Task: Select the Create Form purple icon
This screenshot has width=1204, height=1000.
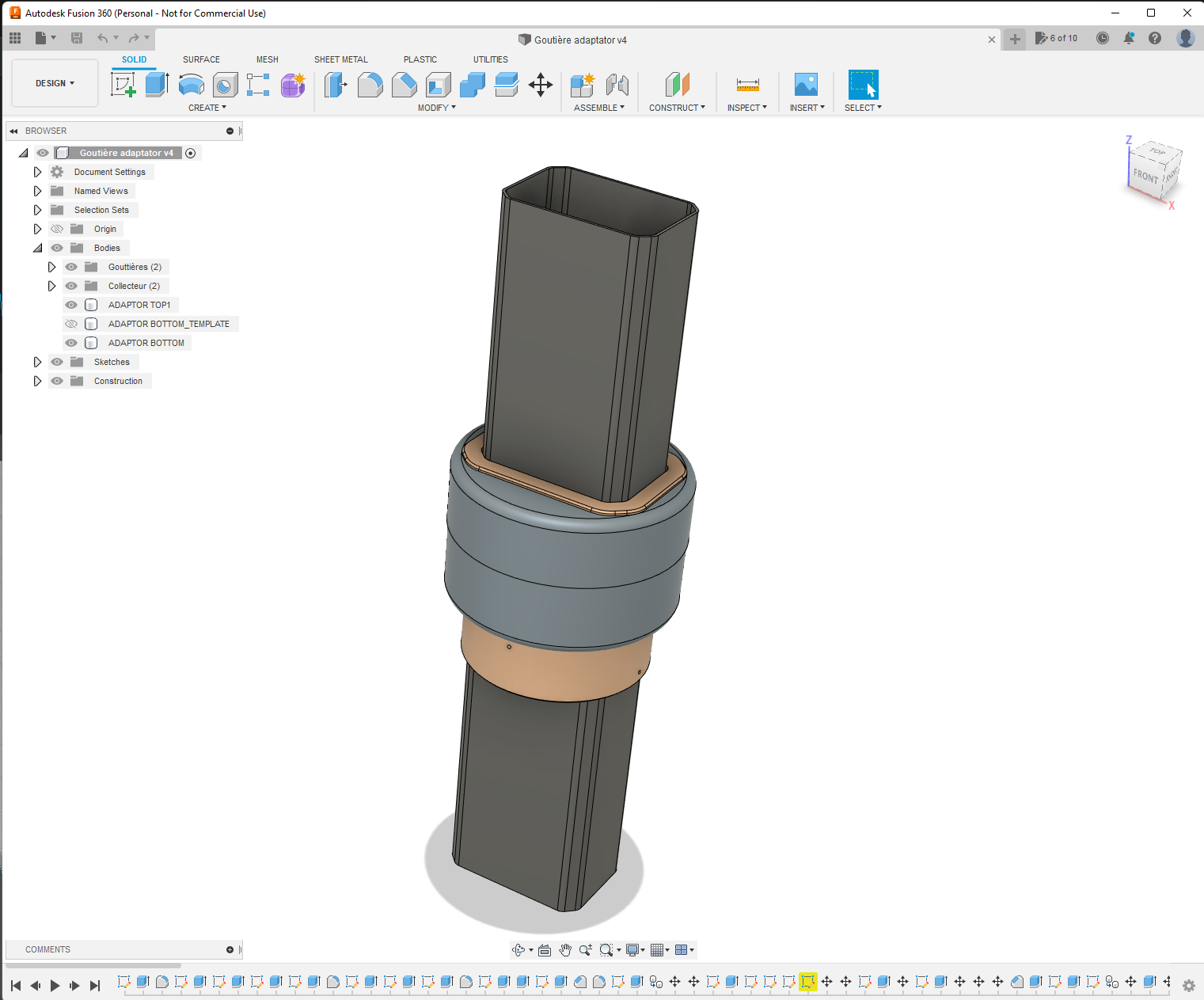Action: point(293,84)
